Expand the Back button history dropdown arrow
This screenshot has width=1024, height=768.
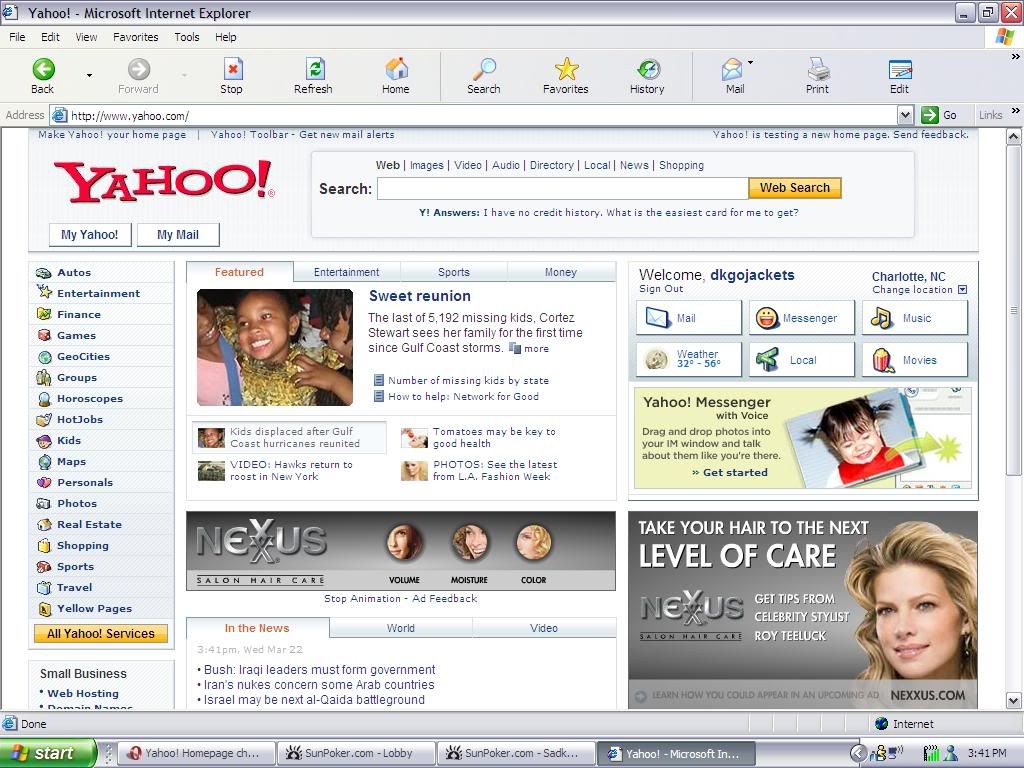(89, 75)
